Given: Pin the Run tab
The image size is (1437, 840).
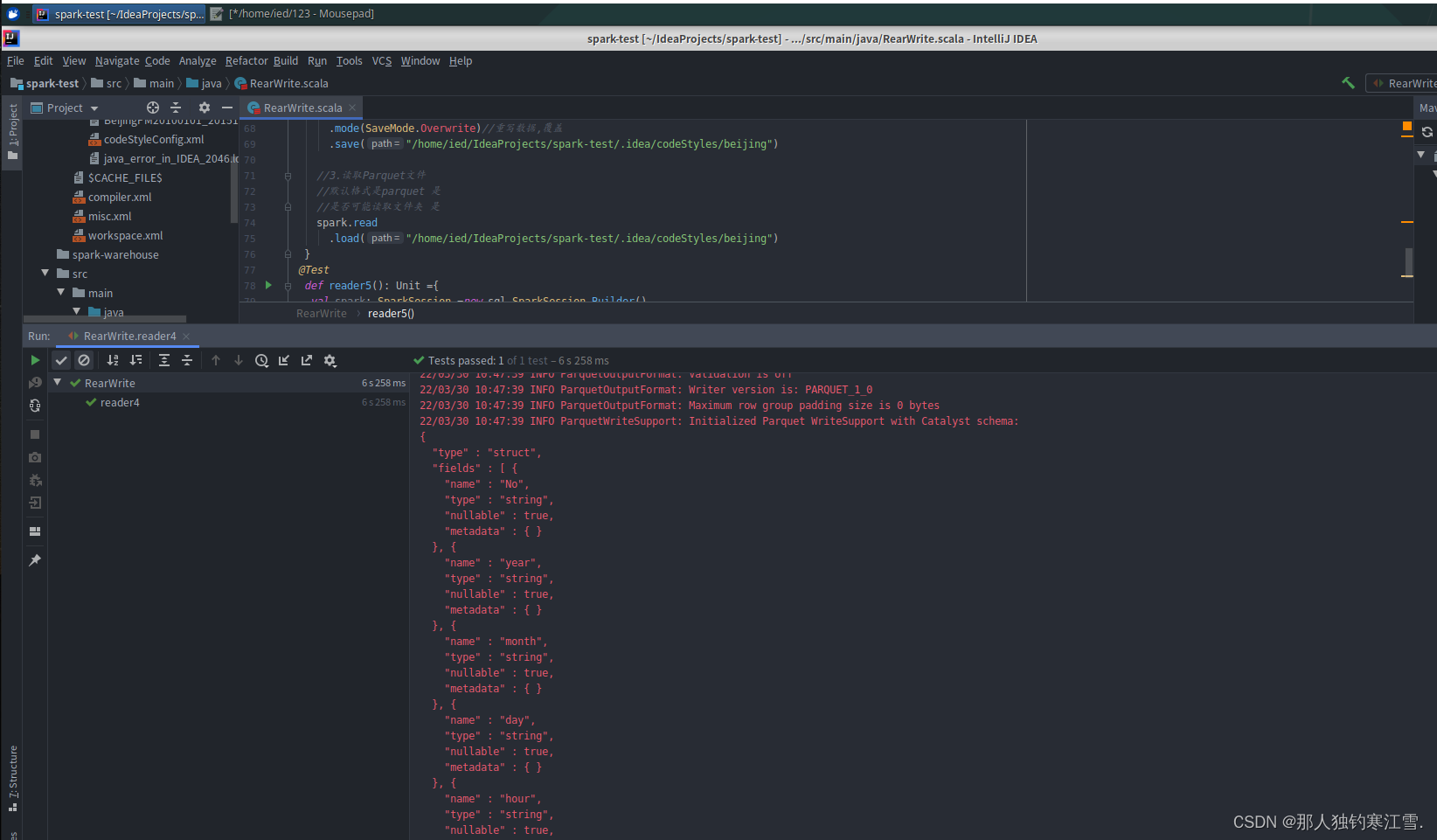Looking at the screenshot, I should click(35, 560).
